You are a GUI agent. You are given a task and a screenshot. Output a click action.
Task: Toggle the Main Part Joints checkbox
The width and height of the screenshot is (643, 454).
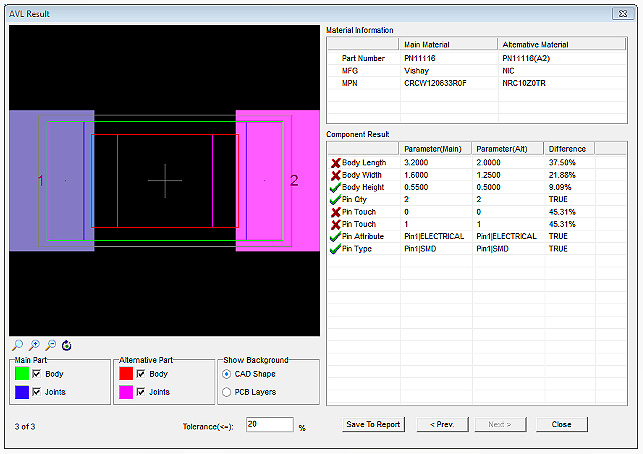(38, 392)
